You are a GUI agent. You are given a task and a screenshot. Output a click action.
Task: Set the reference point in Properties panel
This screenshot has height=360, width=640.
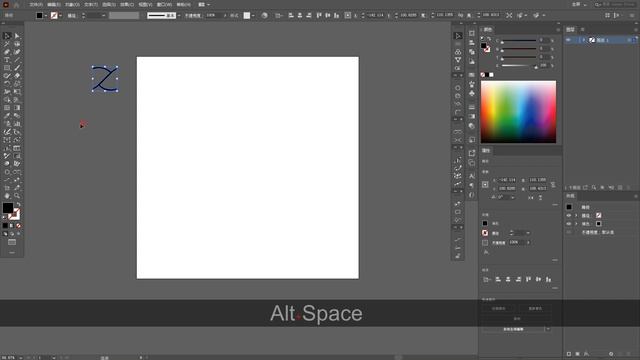point(485,184)
